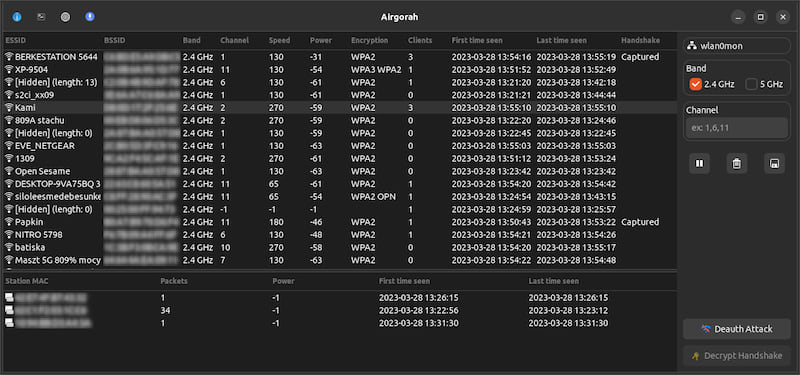Pause the network scan
800x375 pixels.
(x=699, y=164)
